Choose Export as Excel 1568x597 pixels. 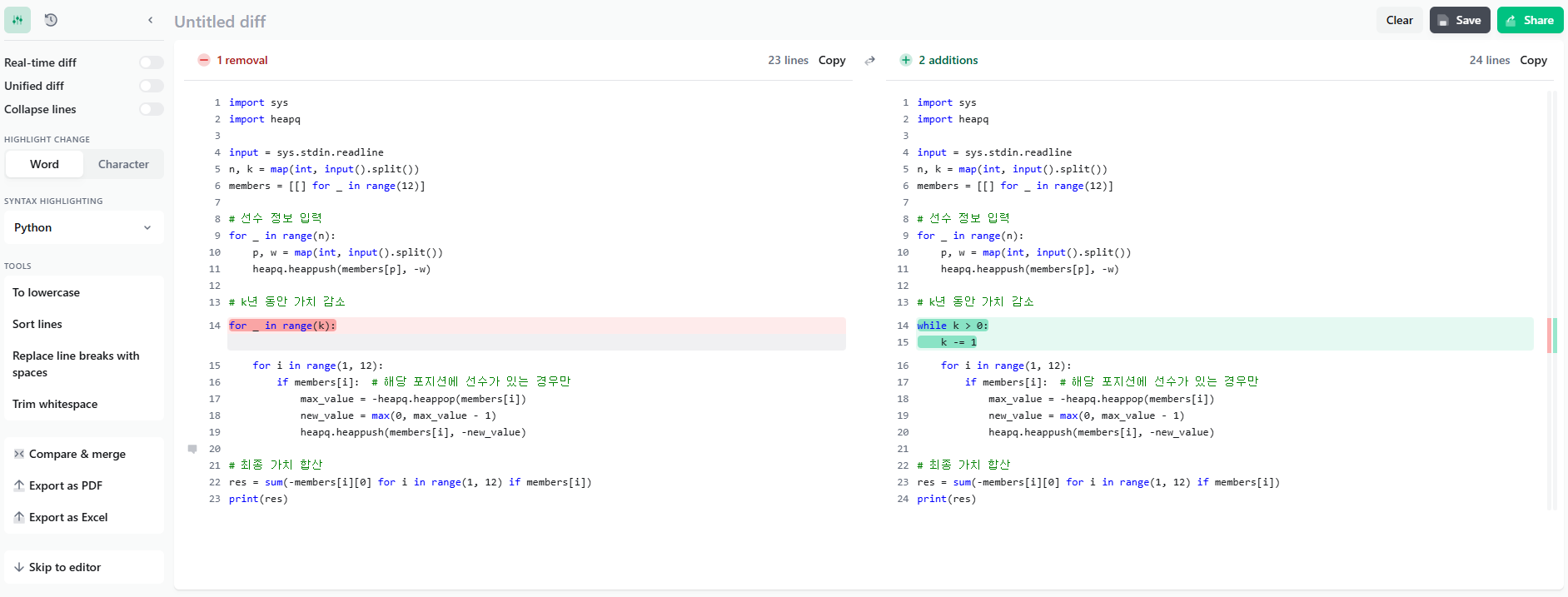(83, 517)
